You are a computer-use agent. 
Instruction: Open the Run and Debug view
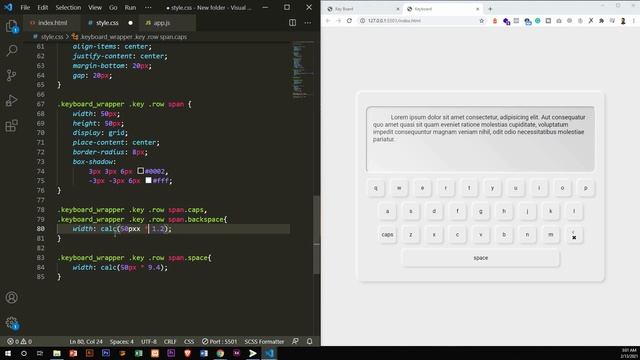[11, 100]
